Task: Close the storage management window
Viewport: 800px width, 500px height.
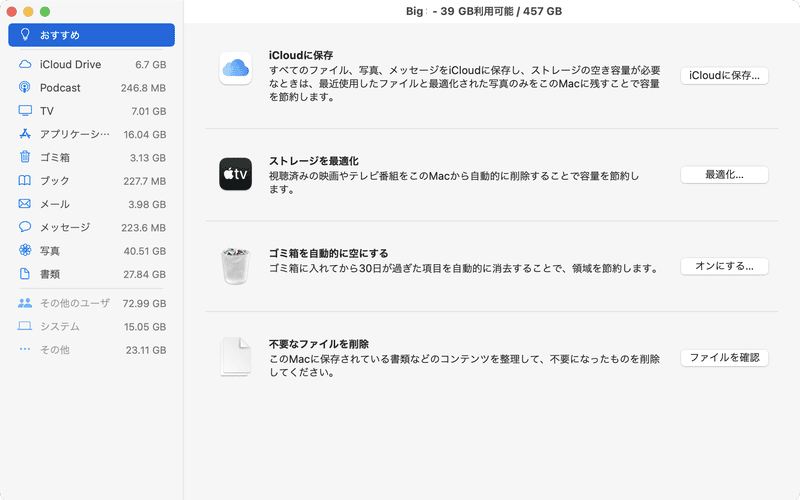Action: point(11,11)
